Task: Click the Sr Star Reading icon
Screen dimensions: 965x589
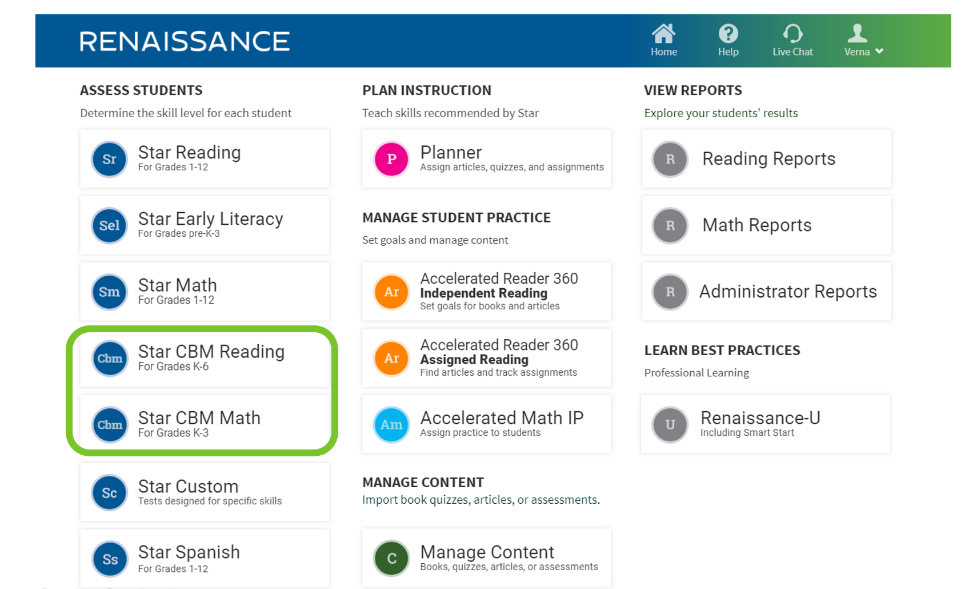Action: (110, 159)
